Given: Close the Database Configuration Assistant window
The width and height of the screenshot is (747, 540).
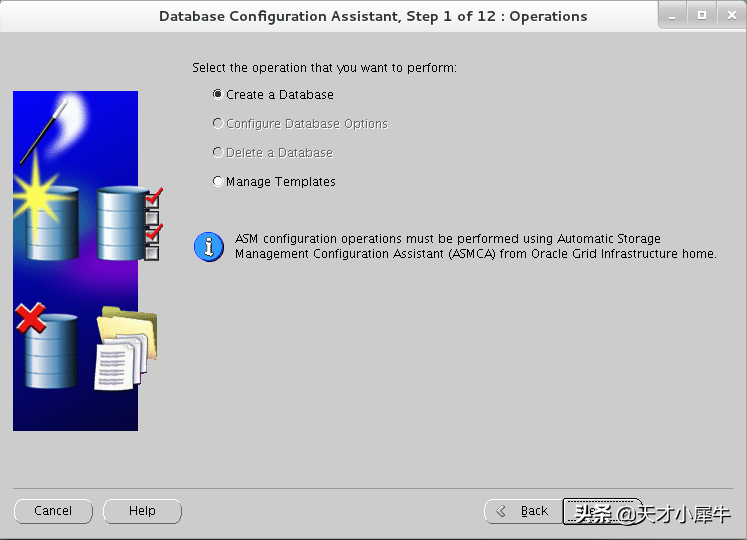Looking at the screenshot, I should click(x=732, y=16).
